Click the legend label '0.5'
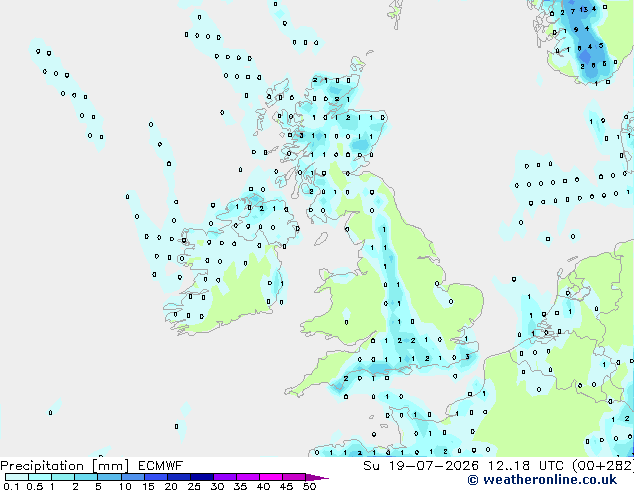This screenshot has height=490, width=634. point(35,486)
